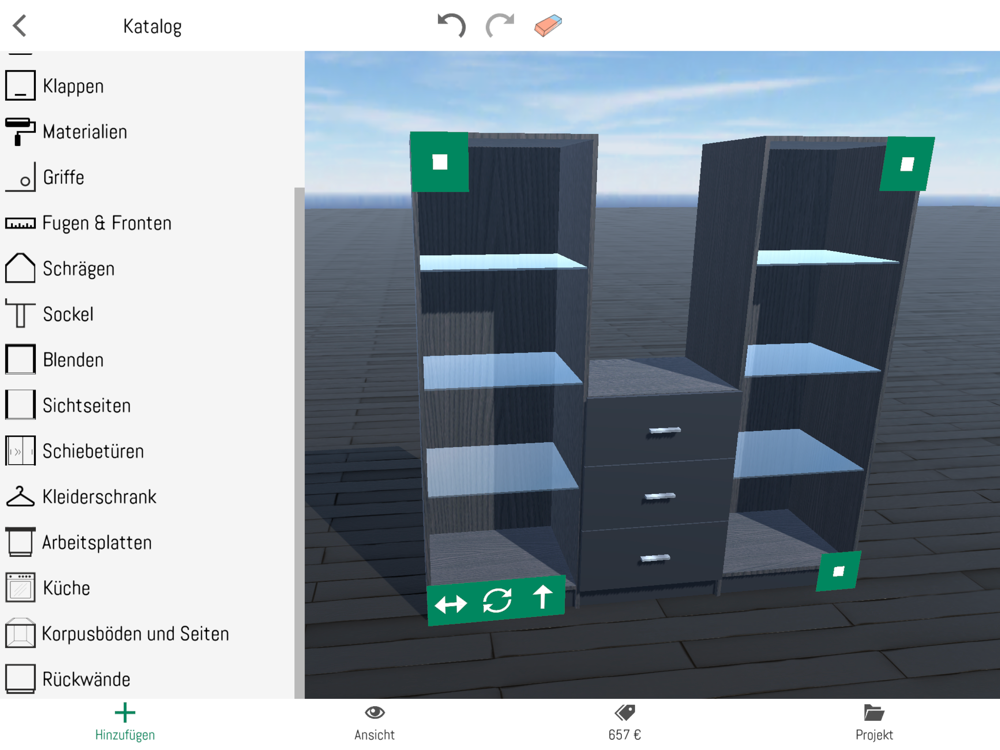
Task: Select the top drawer of the middle cabinet
Action: (x=663, y=430)
